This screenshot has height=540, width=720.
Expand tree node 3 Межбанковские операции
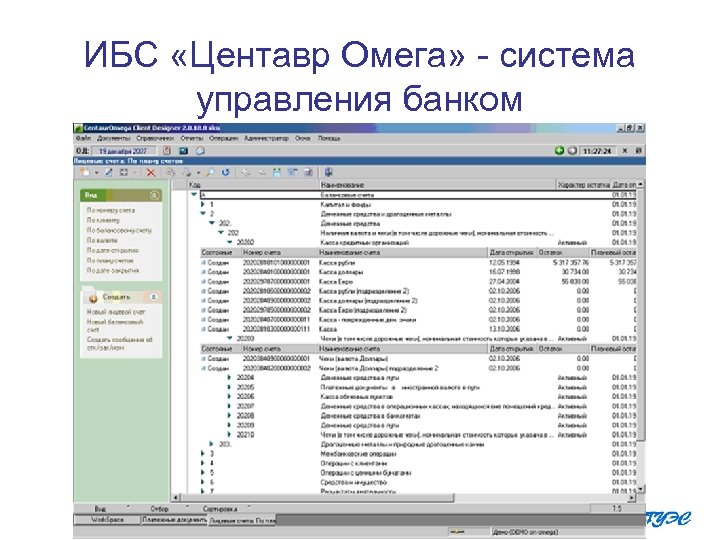point(202,454)
